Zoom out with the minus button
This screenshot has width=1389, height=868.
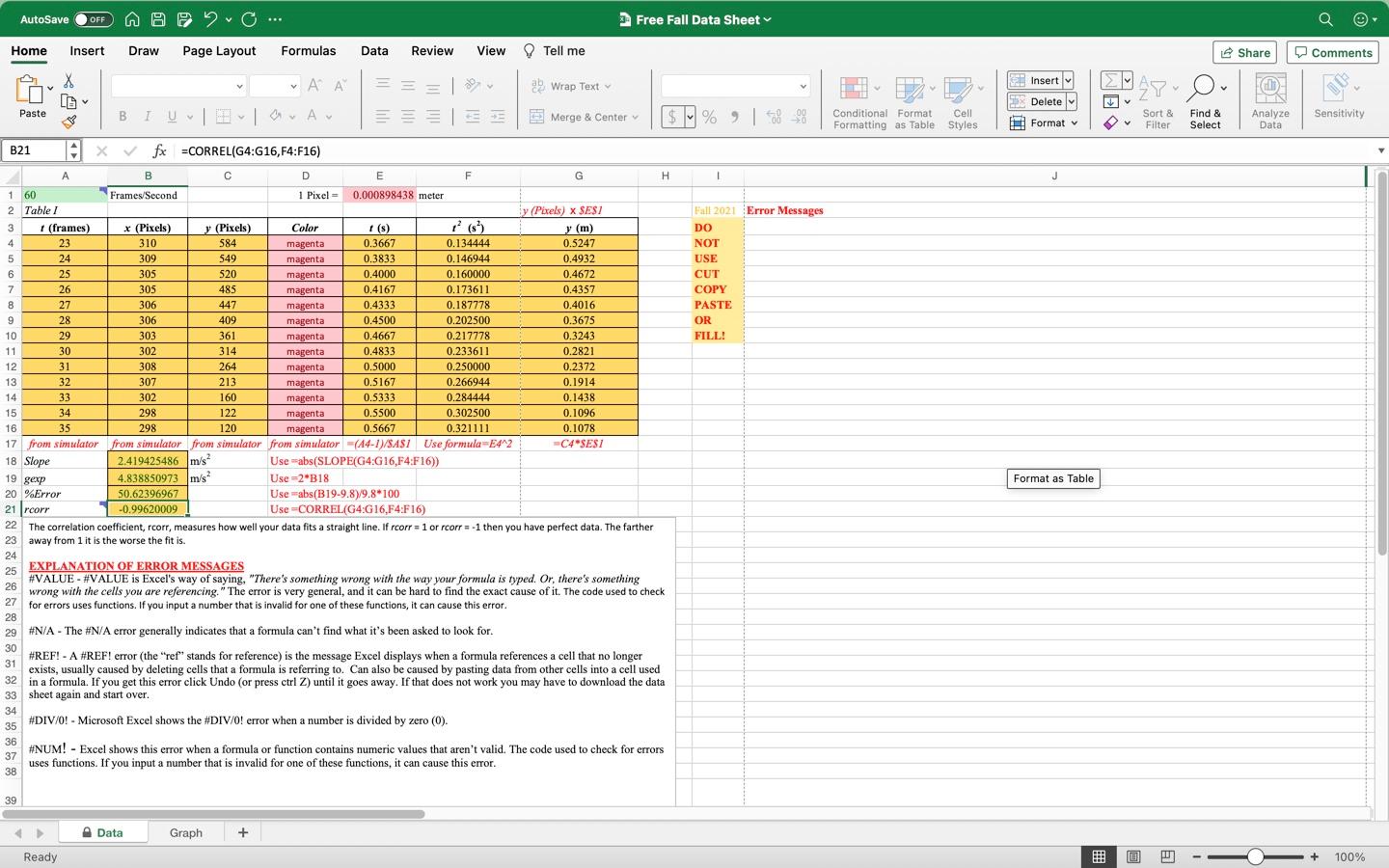pyautogui.click(x=1196, y=856)
